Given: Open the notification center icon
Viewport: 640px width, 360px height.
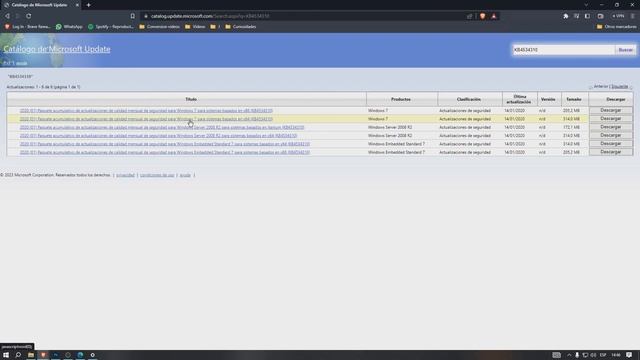Looking at the screenshot, I should point(629,355).
